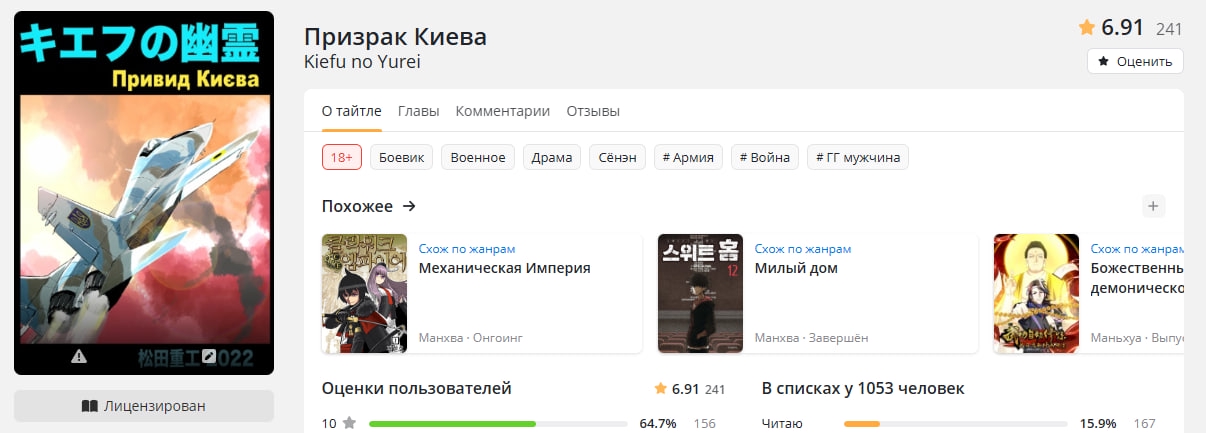This screenshot has height=433, width=1206.
Task: Click the plus icon next to Похожее
Action: pyautogui.click(x=1153, y=206)
